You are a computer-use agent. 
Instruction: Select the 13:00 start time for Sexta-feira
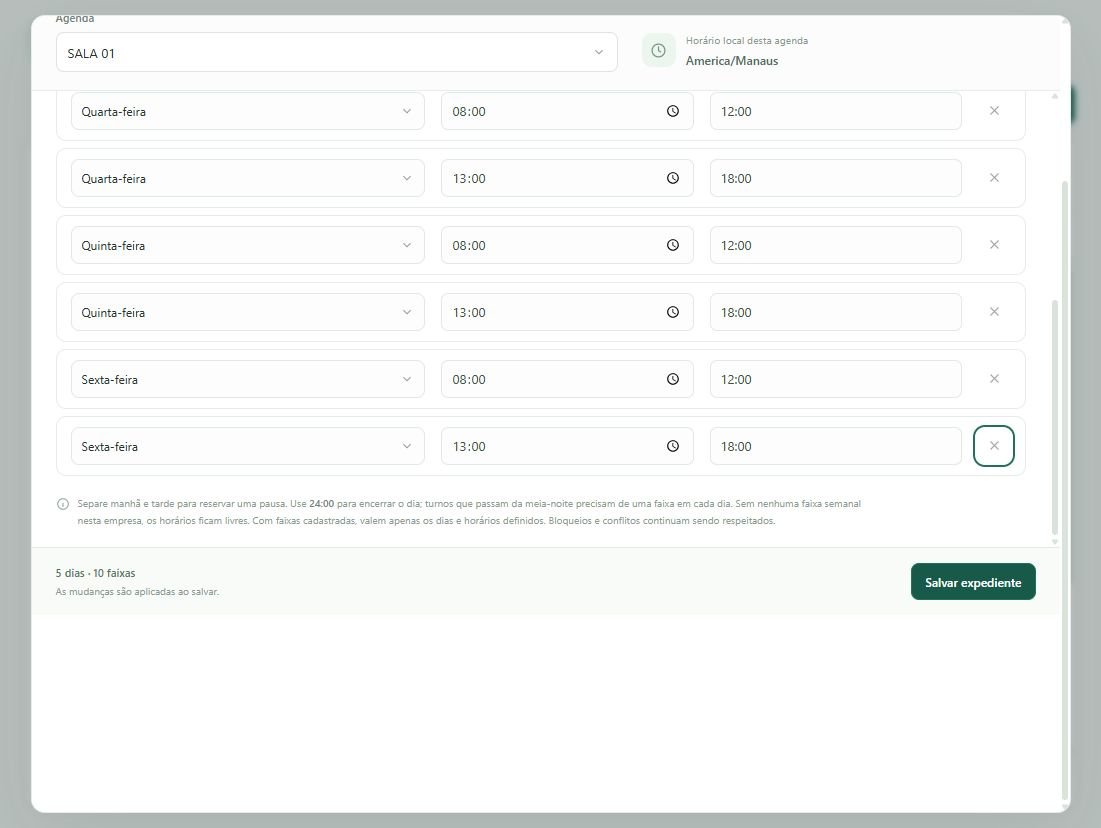pyautogui.click(x=567, y=447)
